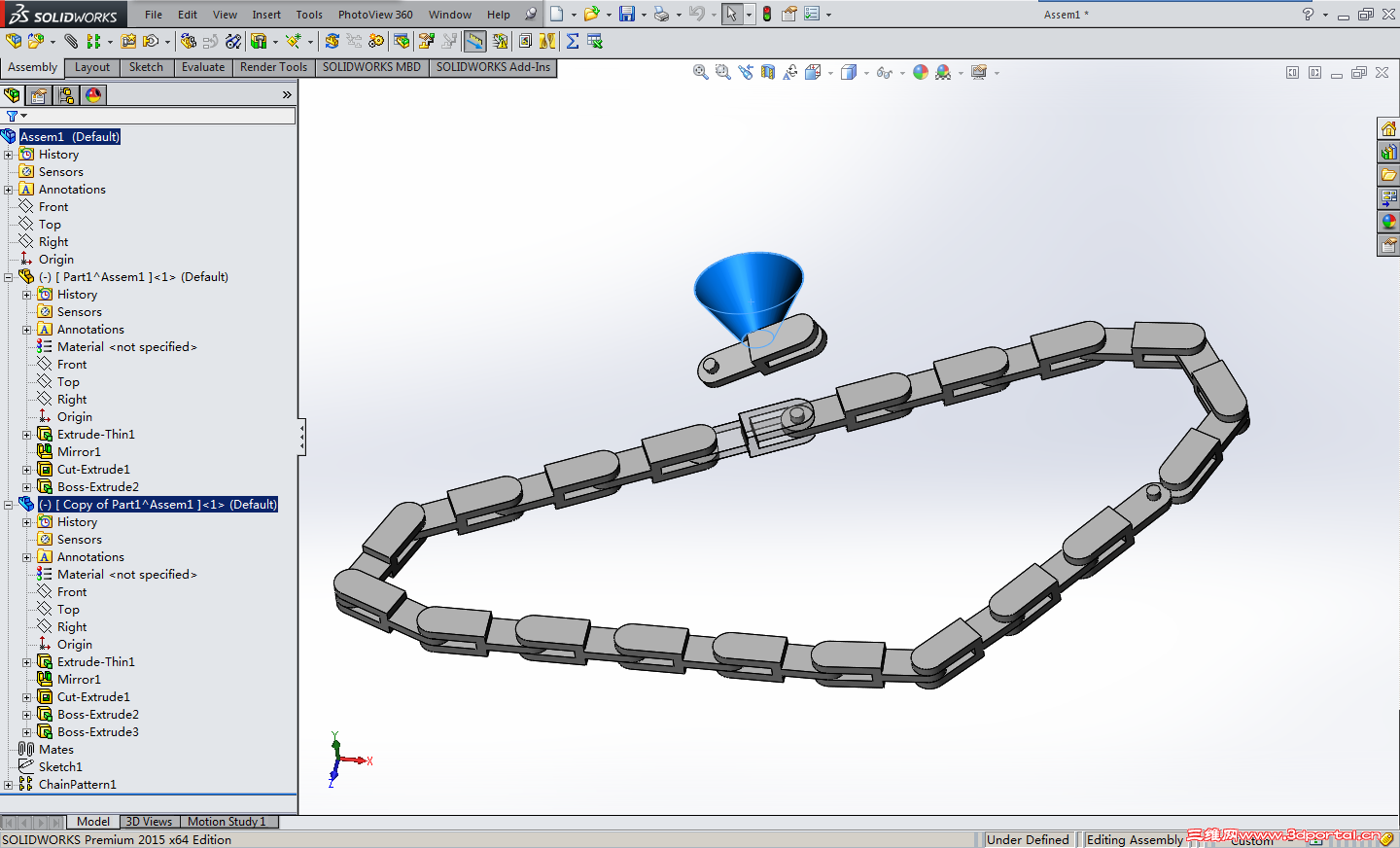Open the File menu

pos(154,15)
